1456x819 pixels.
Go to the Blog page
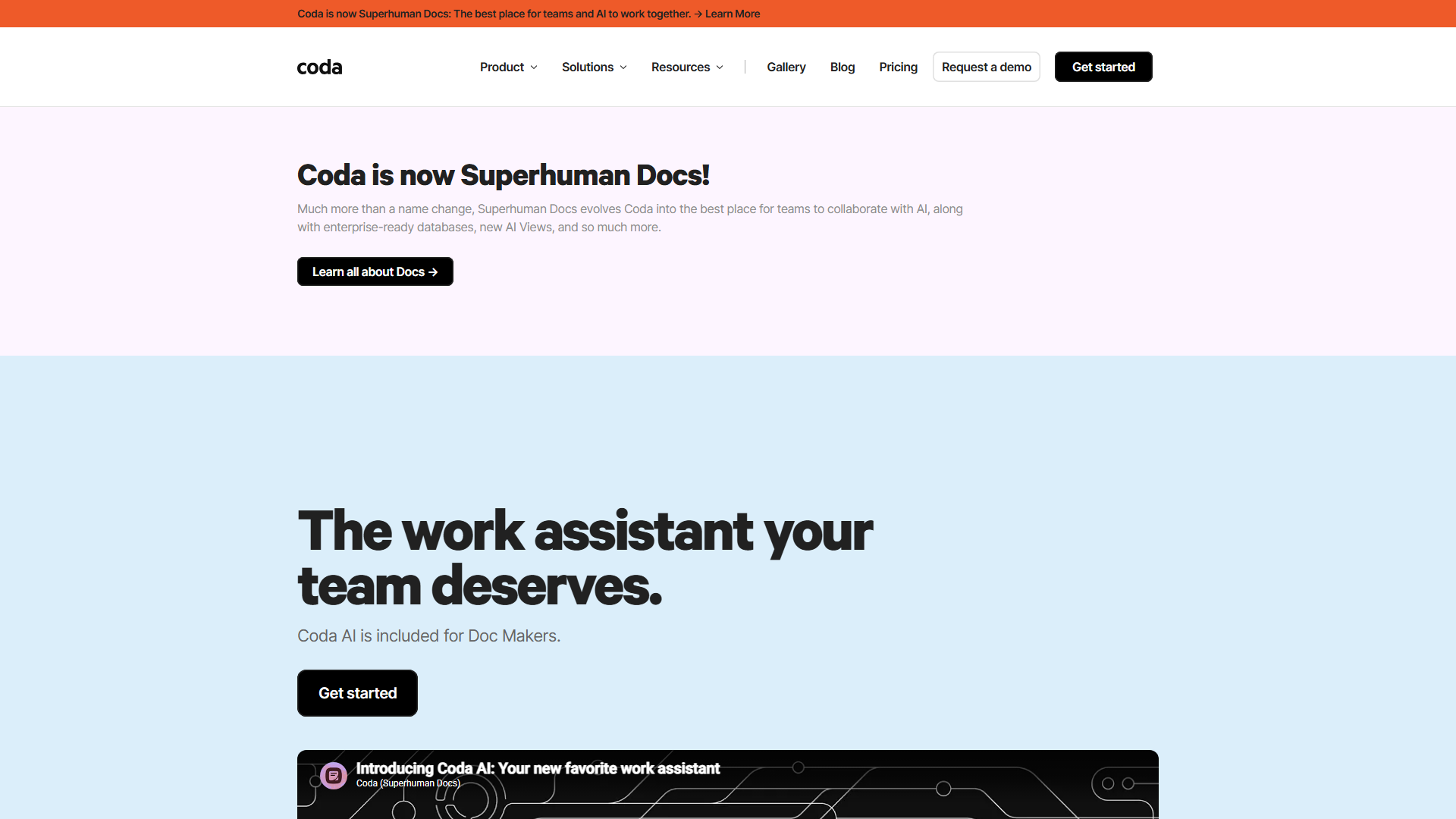point(843,67)
